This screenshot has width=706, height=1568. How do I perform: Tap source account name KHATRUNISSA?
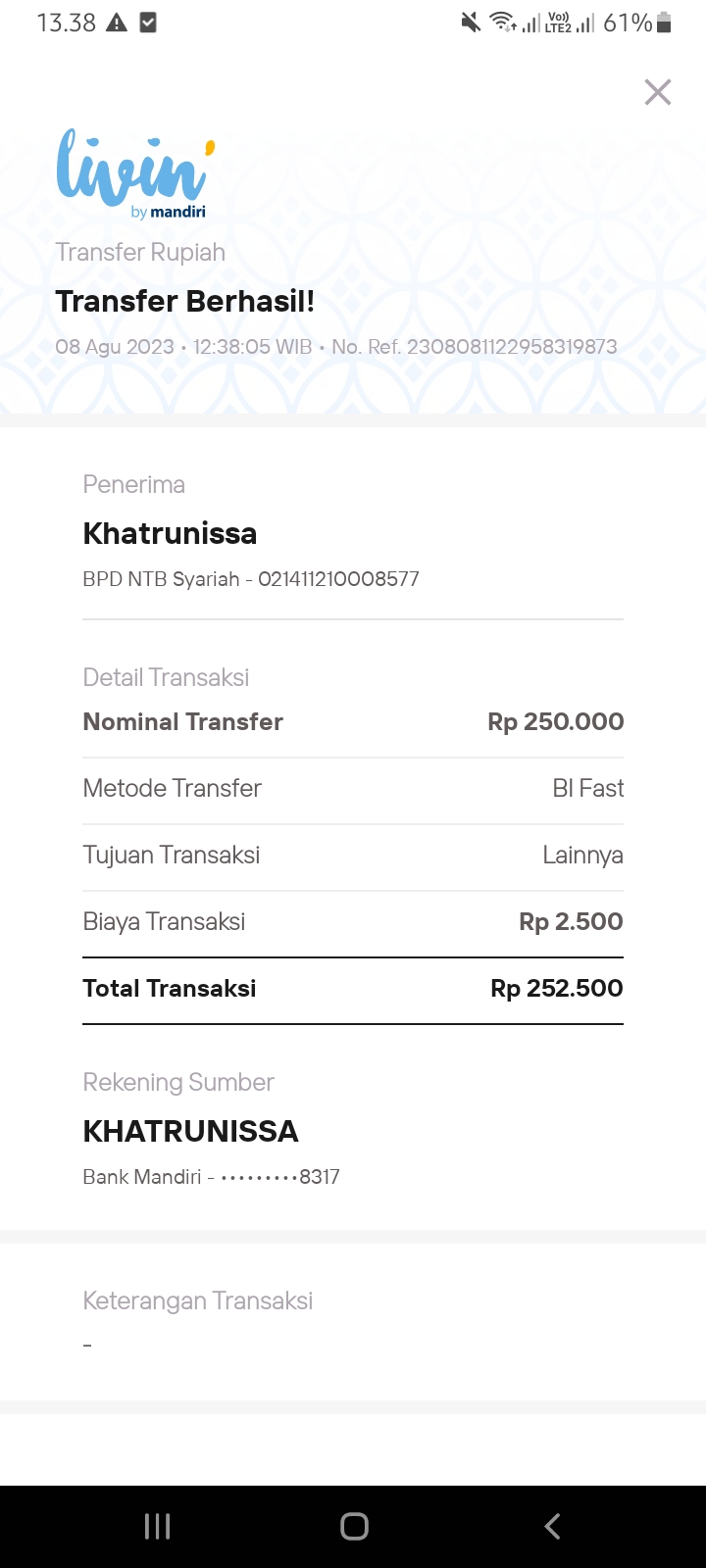[x=190, y=1131]
